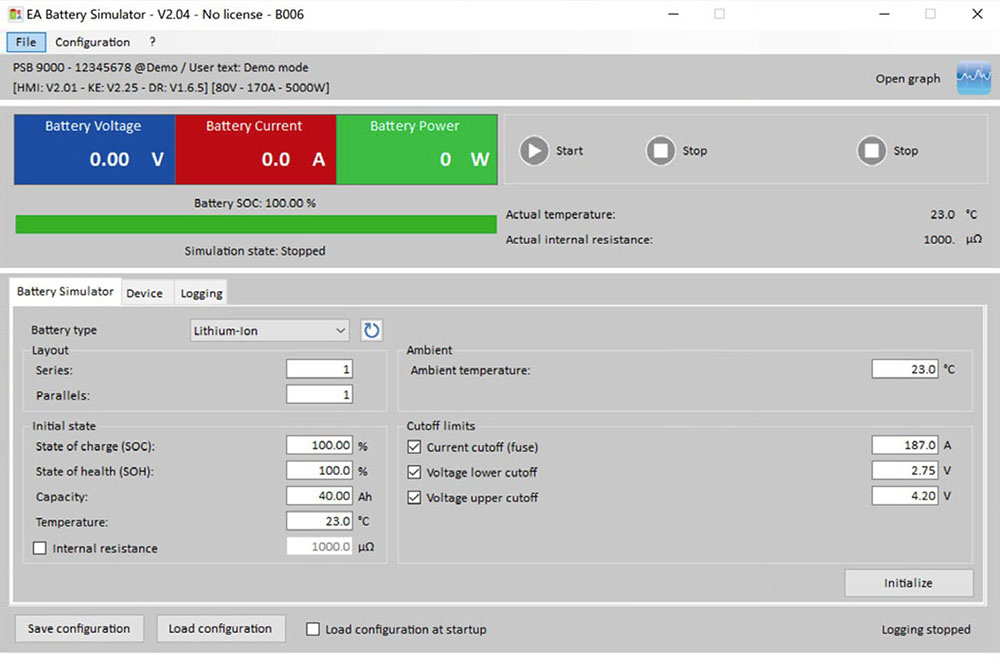Click the refresh icon beside Battery type
This screenshot has height=657, width=1000.
371,330
